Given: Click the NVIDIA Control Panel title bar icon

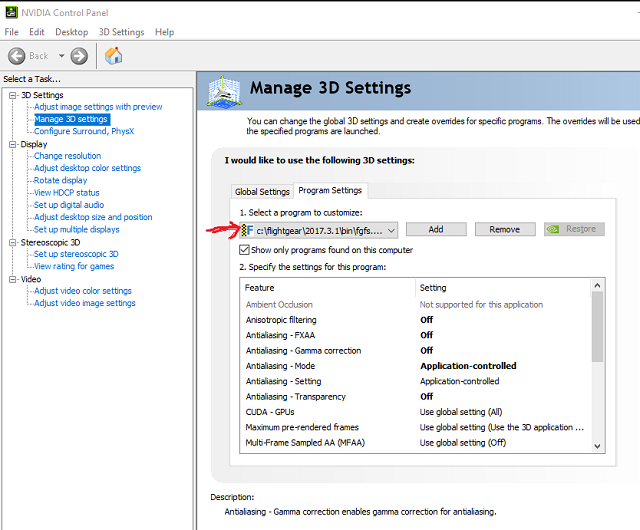Looking at the screenshot, I should pyautogui.click(x=11, y=12).
